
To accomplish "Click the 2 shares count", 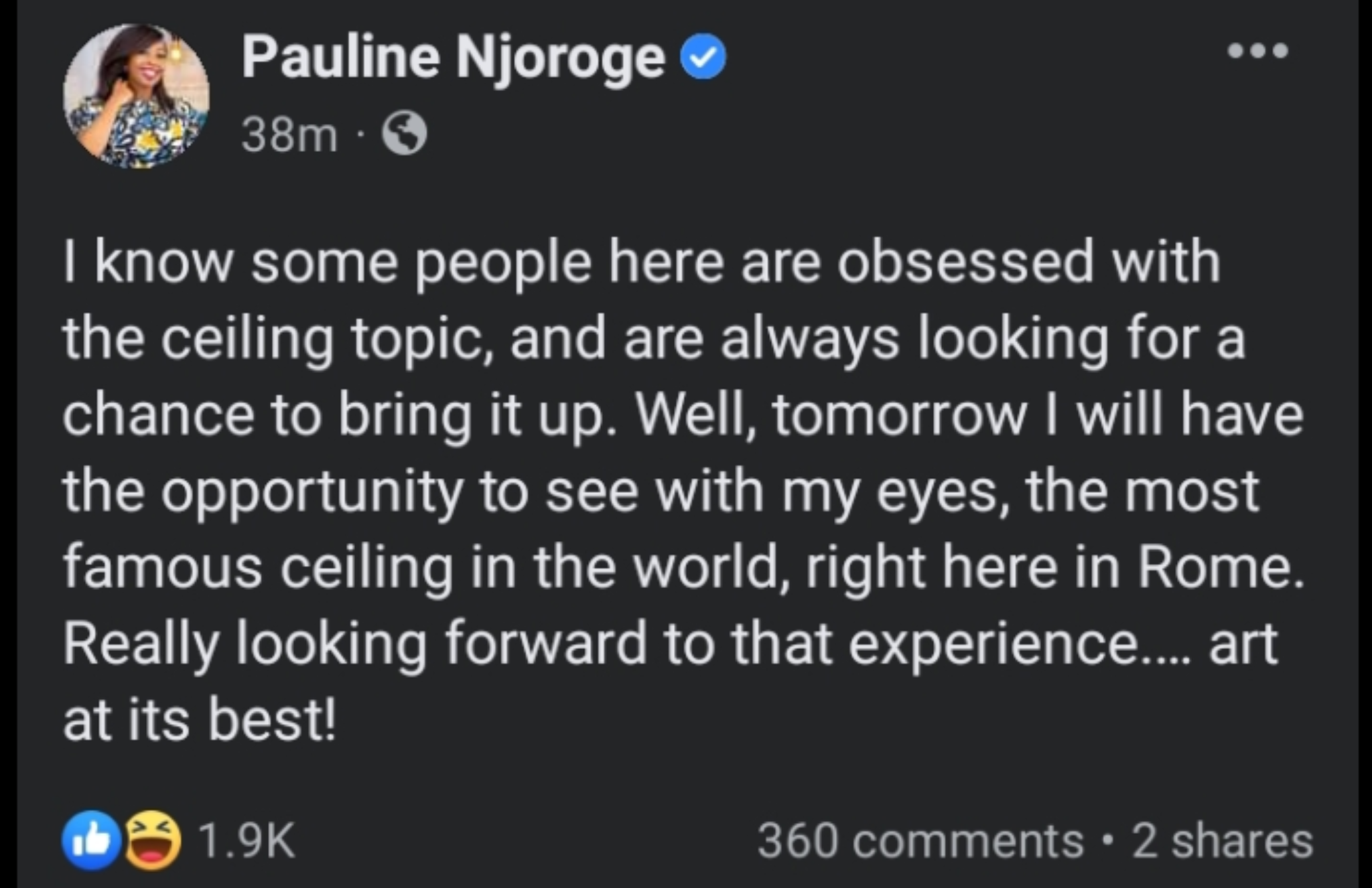I will [1223, 840].
